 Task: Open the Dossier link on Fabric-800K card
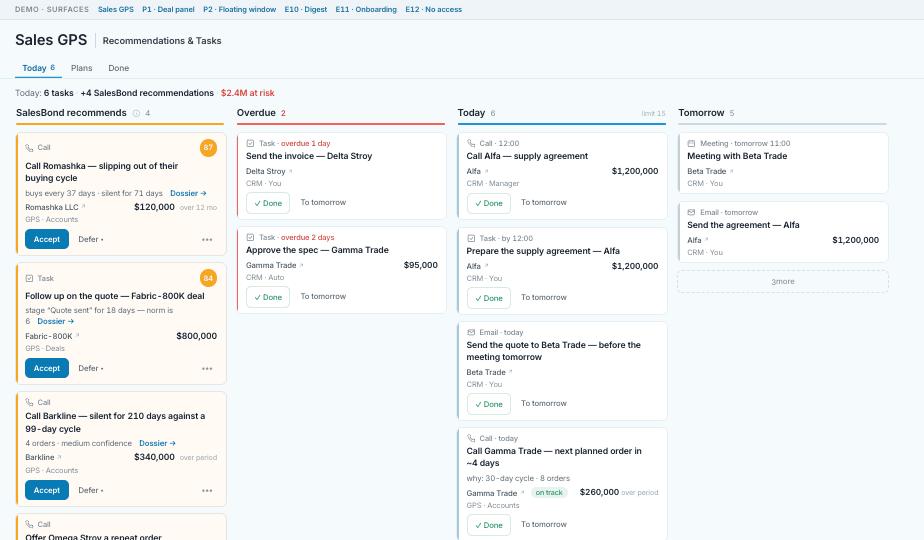(55, 321)
